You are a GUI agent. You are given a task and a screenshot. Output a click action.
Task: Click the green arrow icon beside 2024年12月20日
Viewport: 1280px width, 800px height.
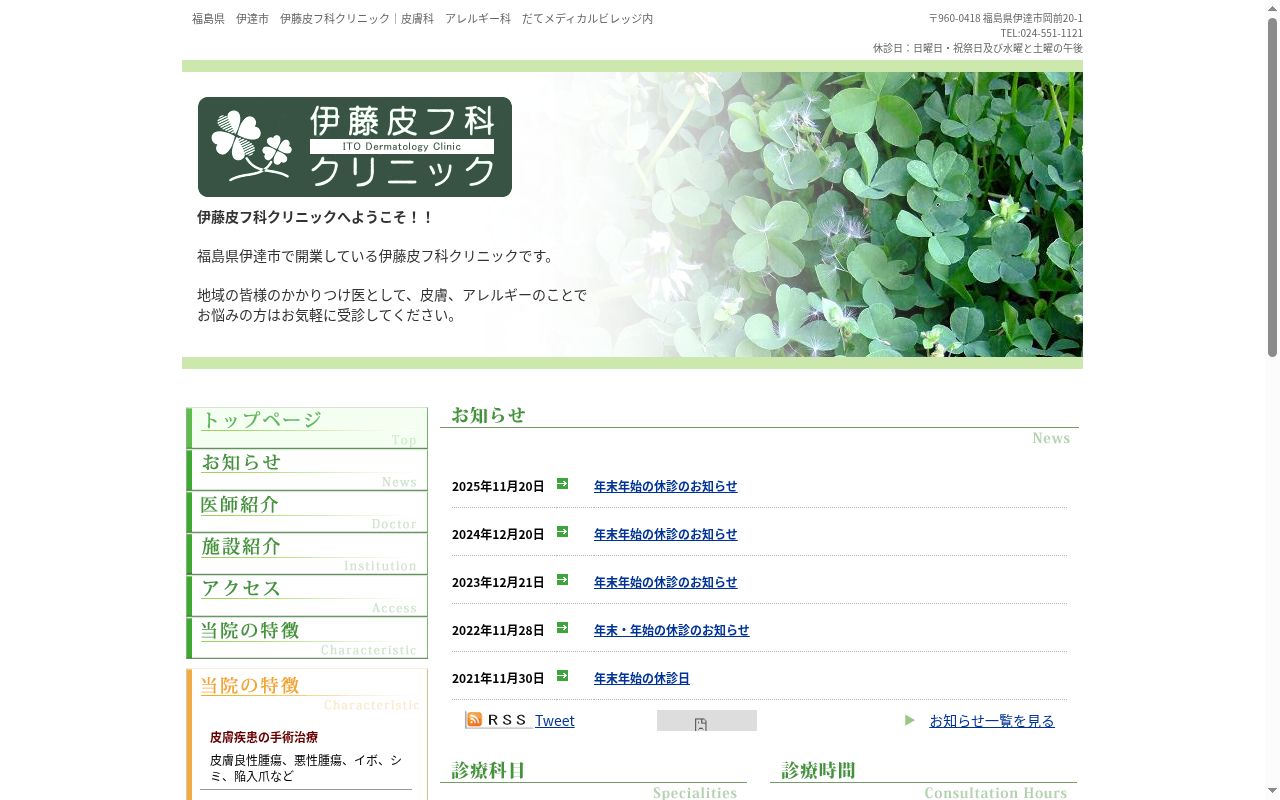[562, 532]
